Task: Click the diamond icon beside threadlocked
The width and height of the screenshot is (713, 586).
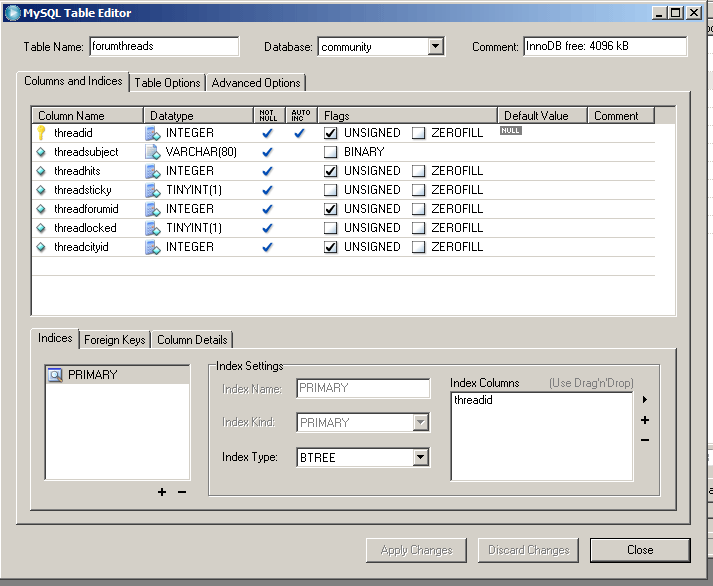Action: (x=41, y=228)
